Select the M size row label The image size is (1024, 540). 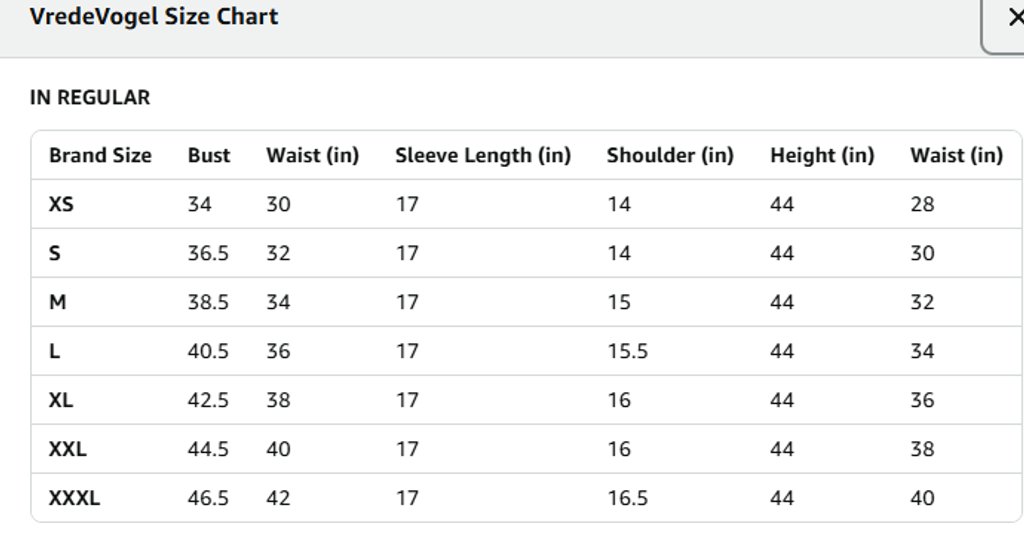(57, 302)
